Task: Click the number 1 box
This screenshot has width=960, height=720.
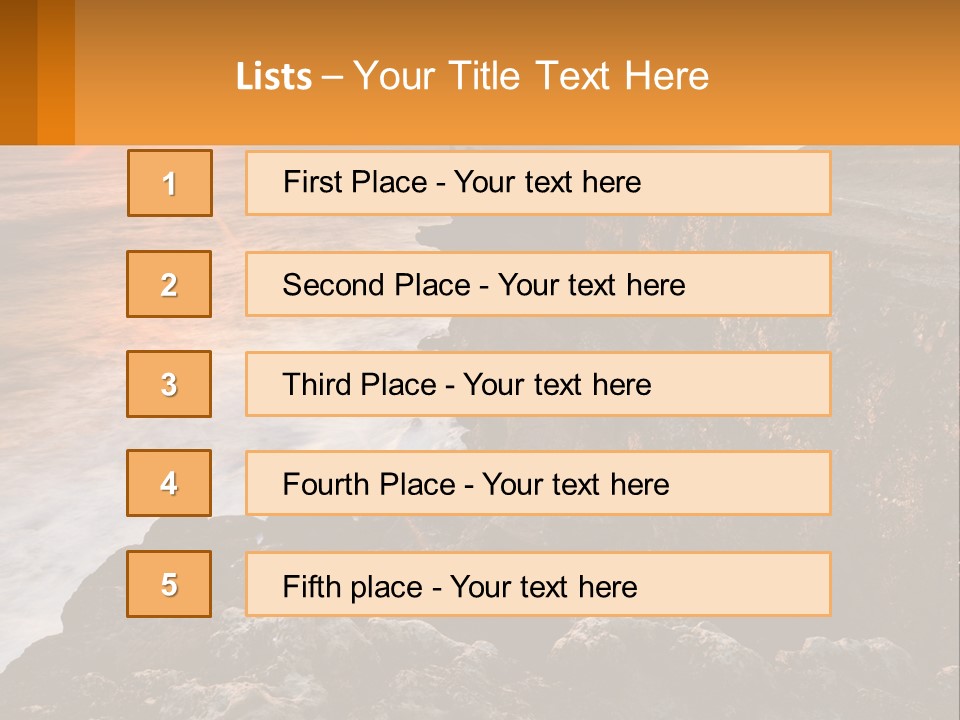Action: point(170,183)
